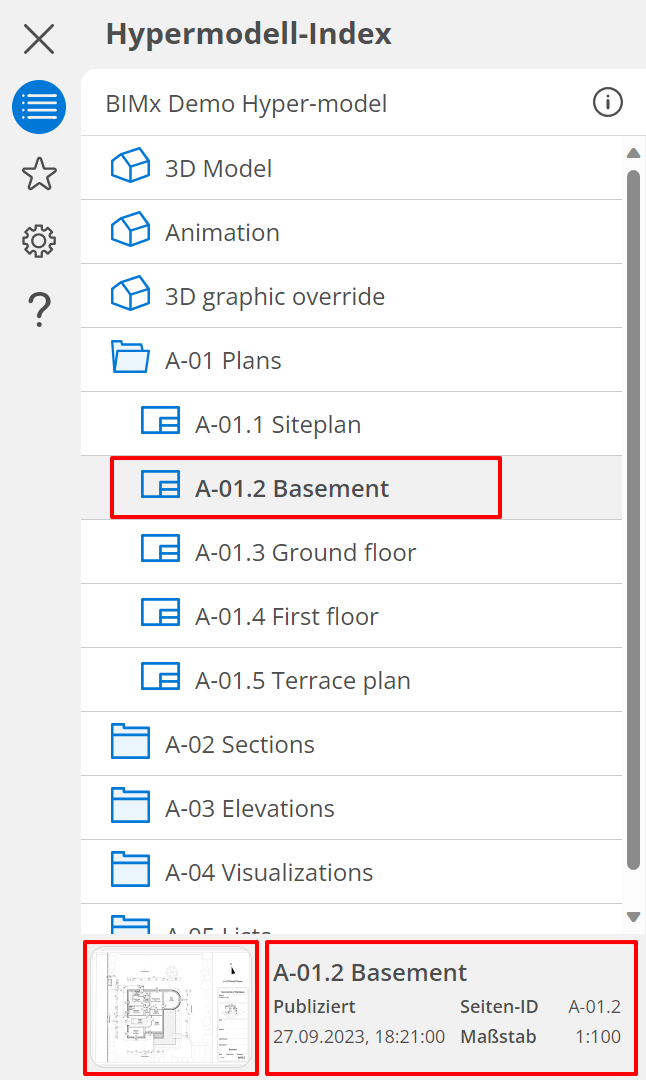Select the A-01.5 Terrace plan layout
This screenshot has width=646, height=1080.
[x=302, y=680]
